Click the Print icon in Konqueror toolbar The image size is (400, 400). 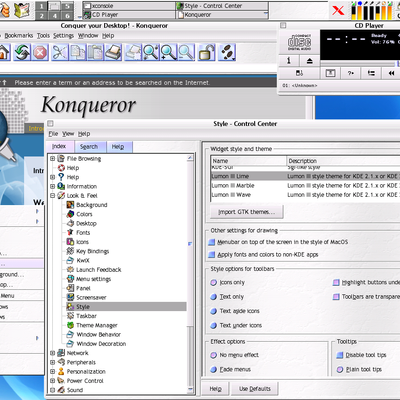pos(113,52)
